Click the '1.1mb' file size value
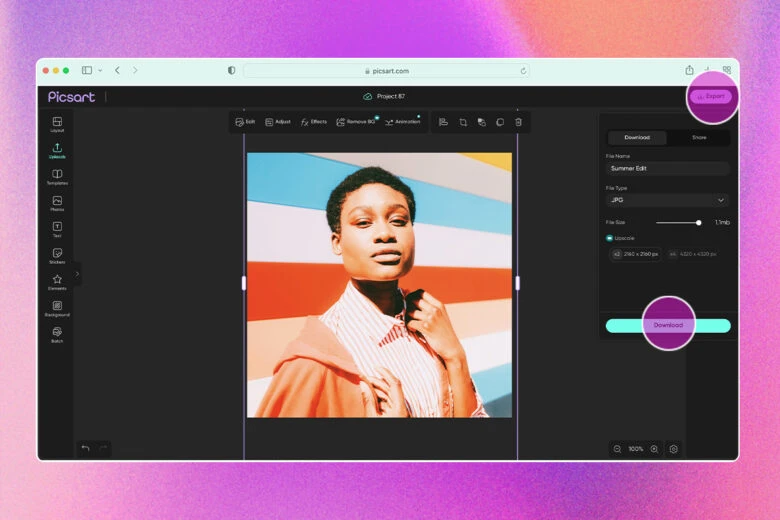The image size is (780, 520). coord(722,222)
